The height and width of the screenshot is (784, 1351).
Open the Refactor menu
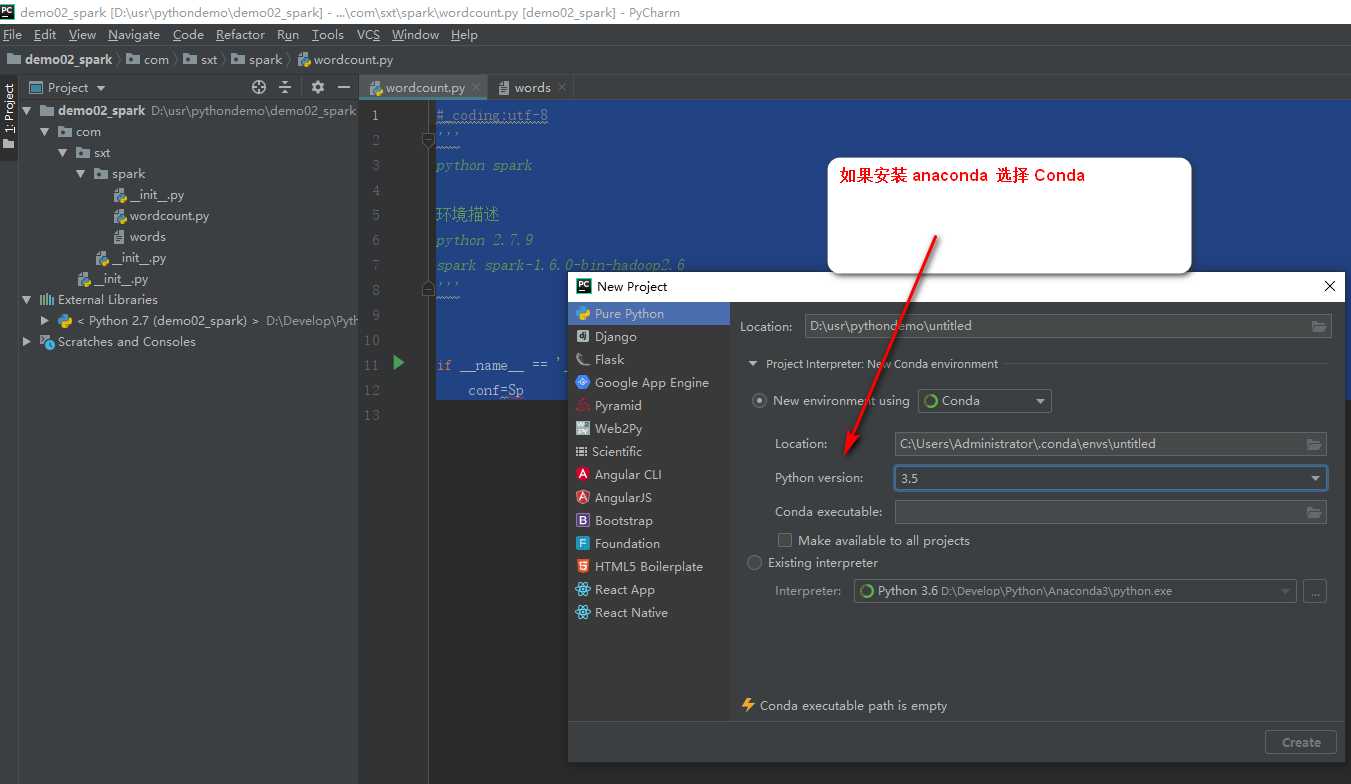(240, 34)
